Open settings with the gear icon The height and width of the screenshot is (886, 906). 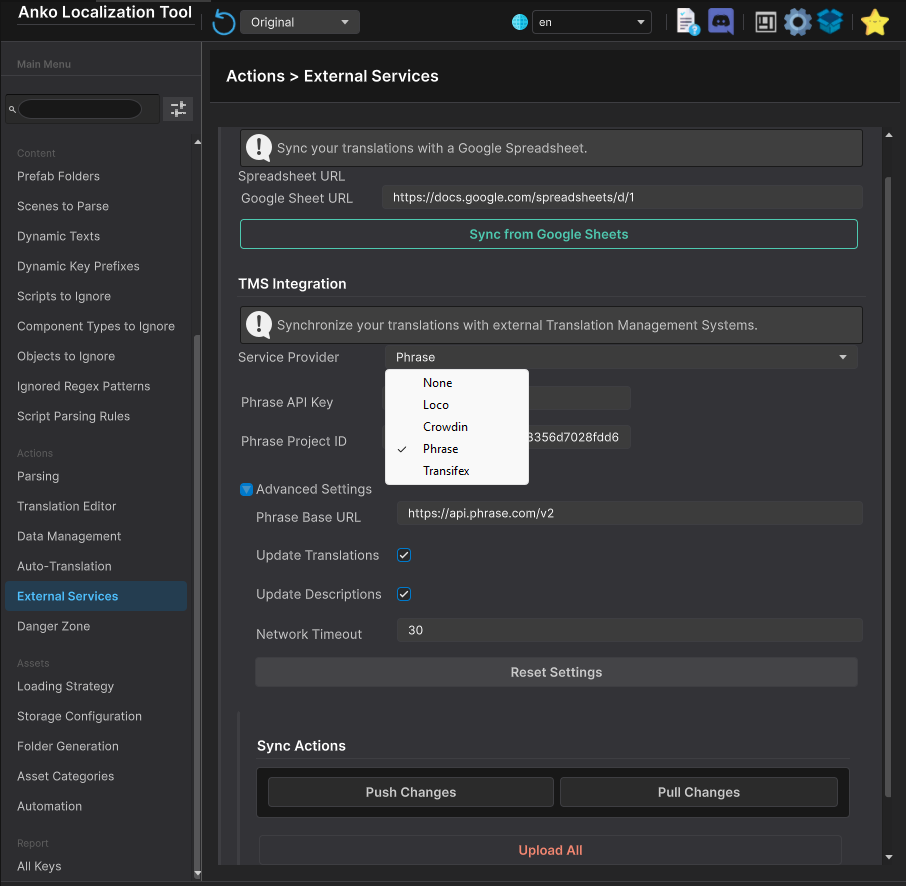coord(797,22)
